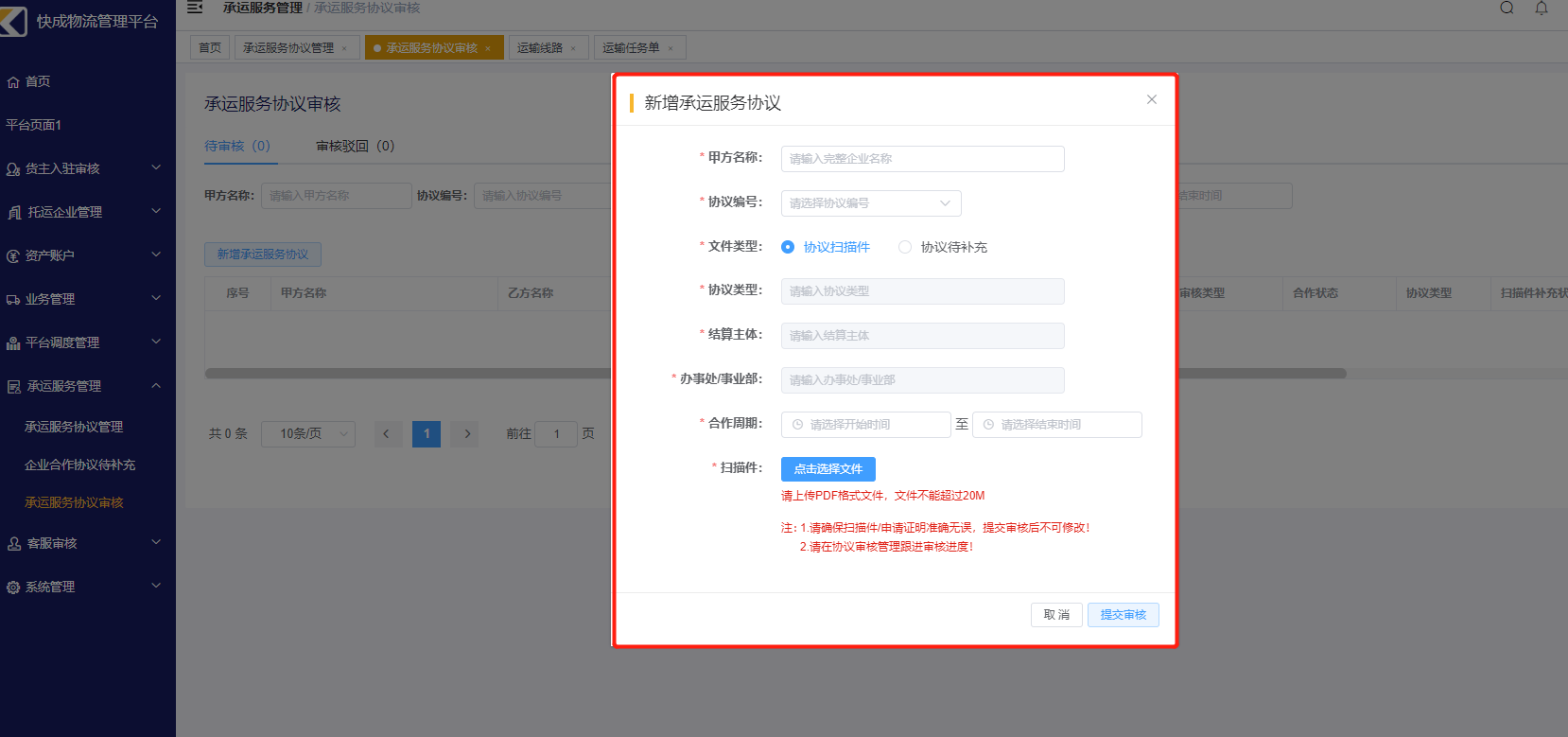
Task: Close the 运输任务单 tab with its x
Action: pyautogui.click(x=671, y=48)
